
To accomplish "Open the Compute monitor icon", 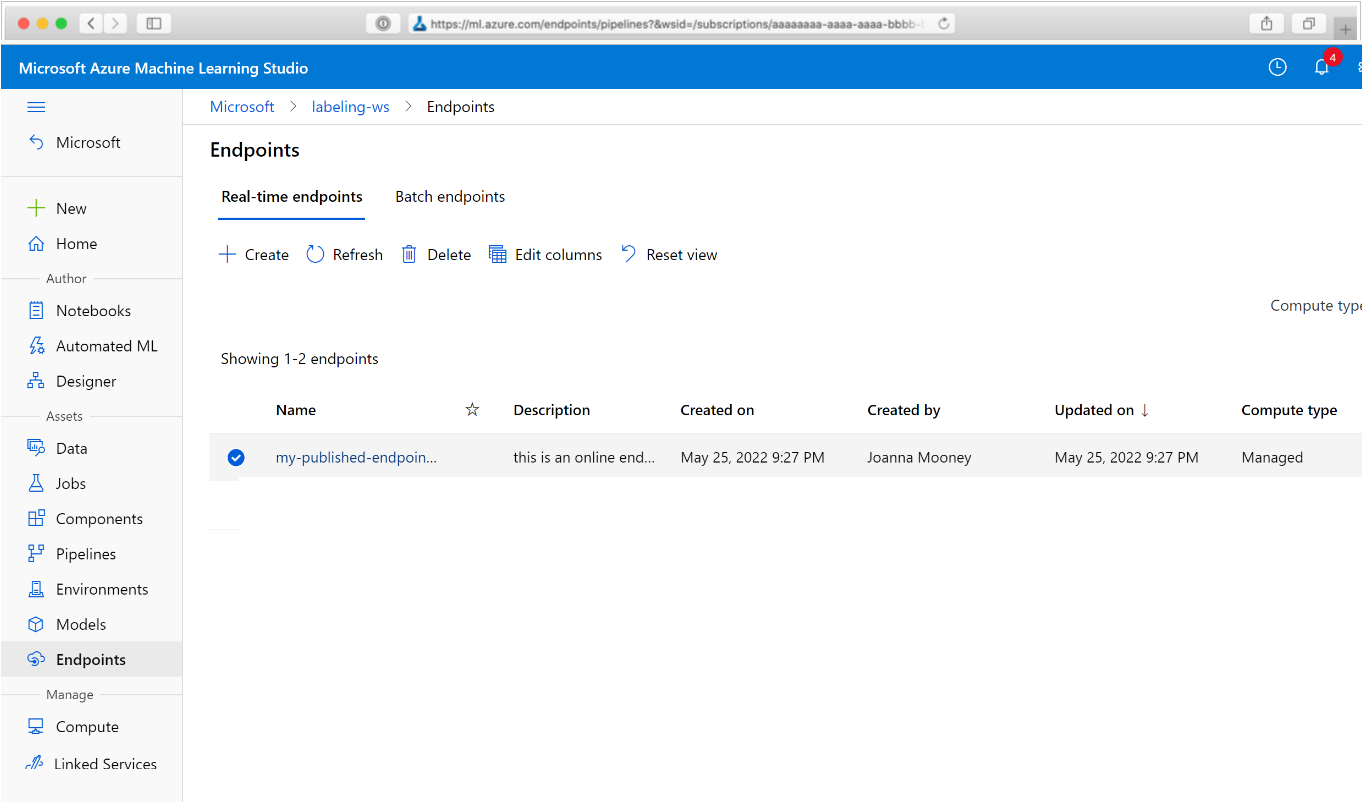I will coord(36,727).
